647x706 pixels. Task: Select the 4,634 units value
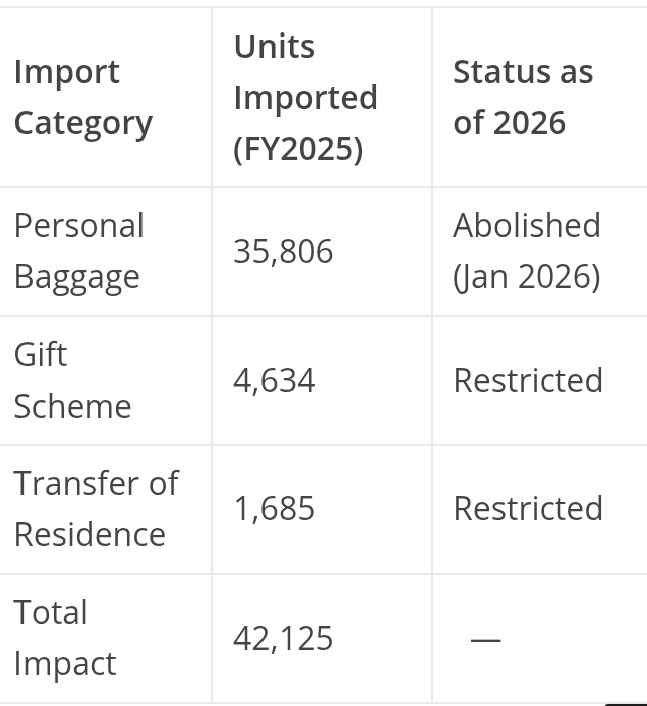tap(274, 380)
